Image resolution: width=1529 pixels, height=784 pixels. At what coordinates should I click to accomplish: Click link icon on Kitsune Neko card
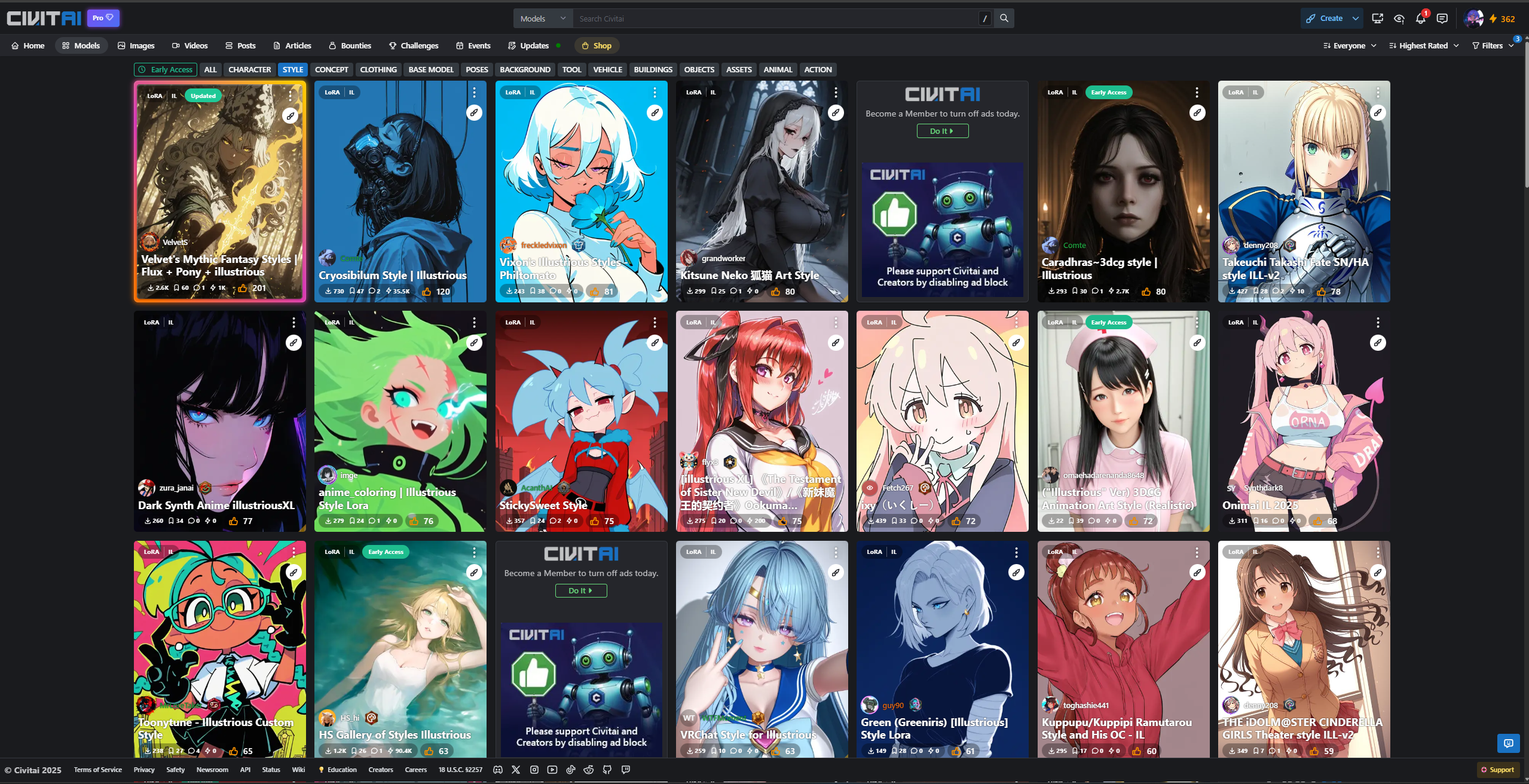(836, 112)
